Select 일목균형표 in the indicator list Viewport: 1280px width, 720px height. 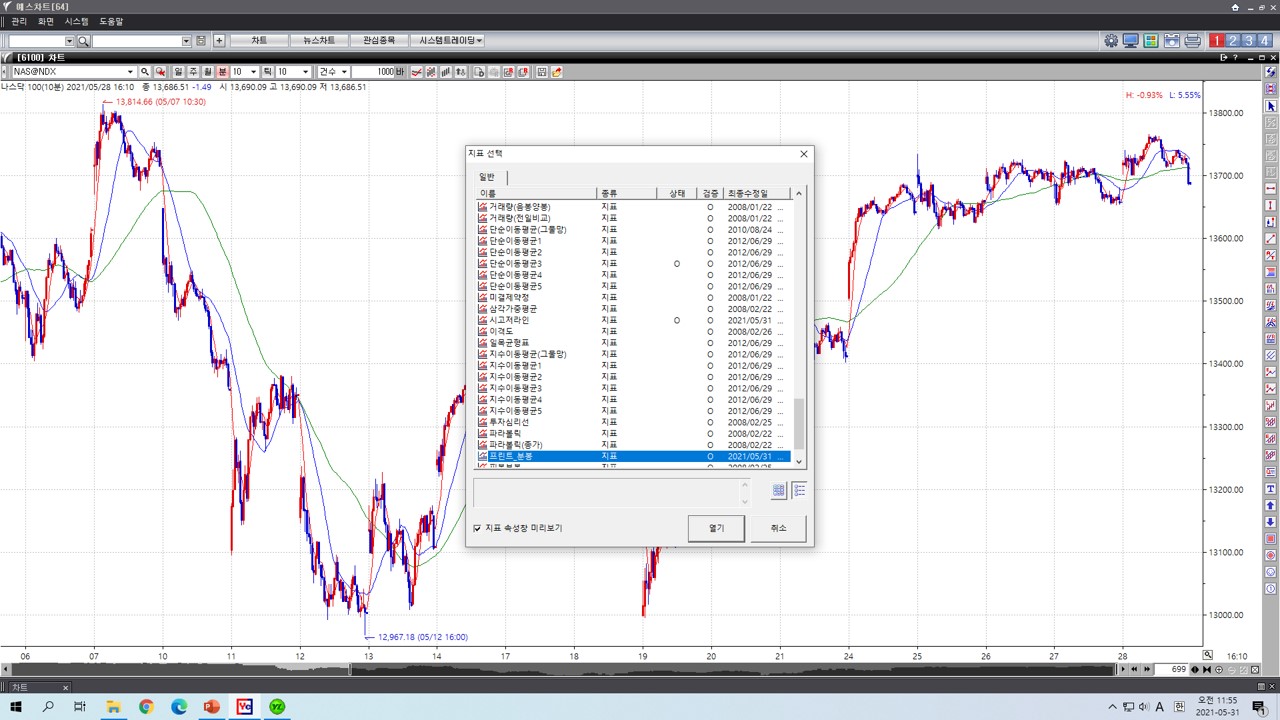click(x=509, y=343)
